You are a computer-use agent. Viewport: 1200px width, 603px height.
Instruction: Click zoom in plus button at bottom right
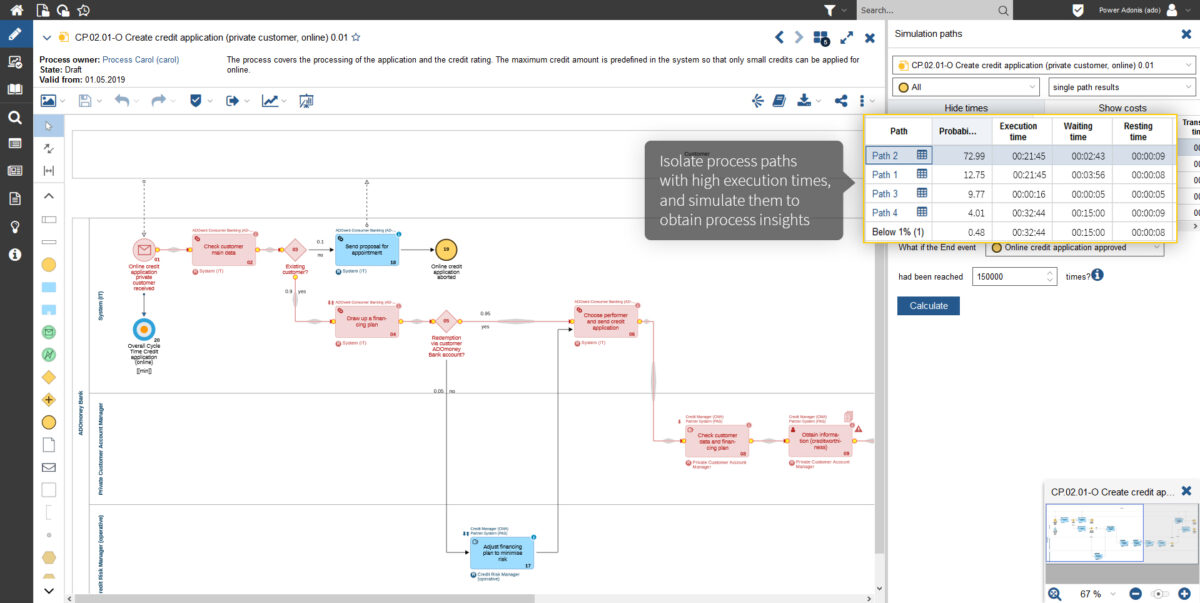[1184, 594]
